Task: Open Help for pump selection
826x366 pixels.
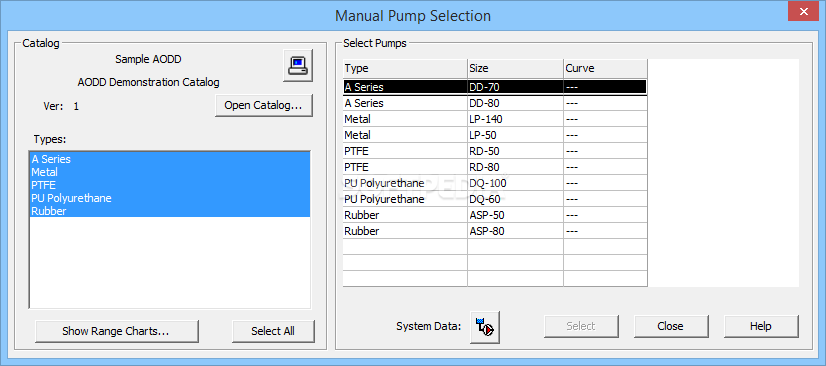Action: coord(761,327)
